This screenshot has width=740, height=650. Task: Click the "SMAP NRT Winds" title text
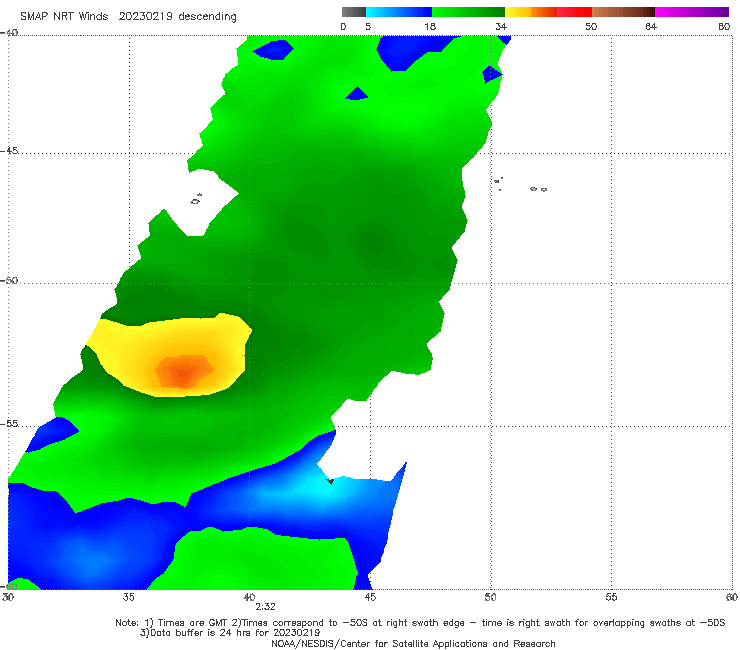click(x=64, y=17)
